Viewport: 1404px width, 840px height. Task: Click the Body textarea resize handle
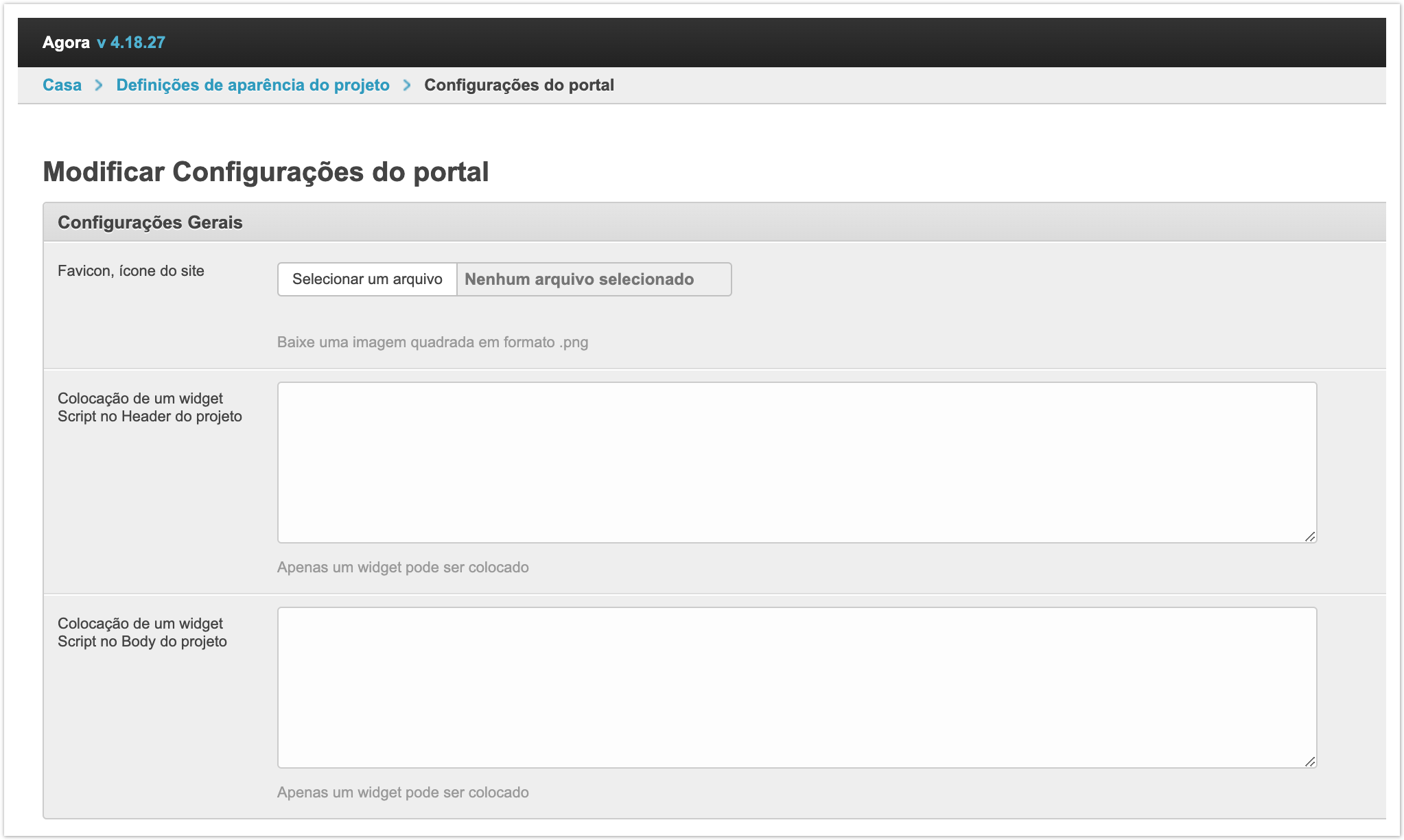pyautogui.click(x=1309, y=762)
